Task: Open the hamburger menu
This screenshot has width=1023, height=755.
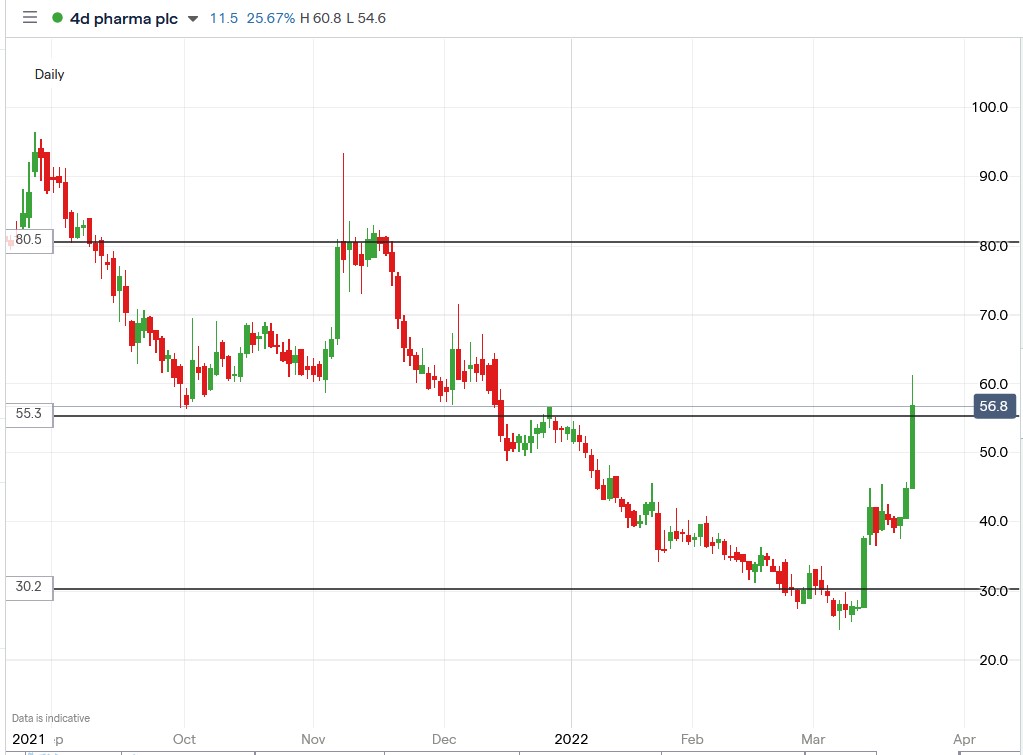Action: click(x=29, y=17)
